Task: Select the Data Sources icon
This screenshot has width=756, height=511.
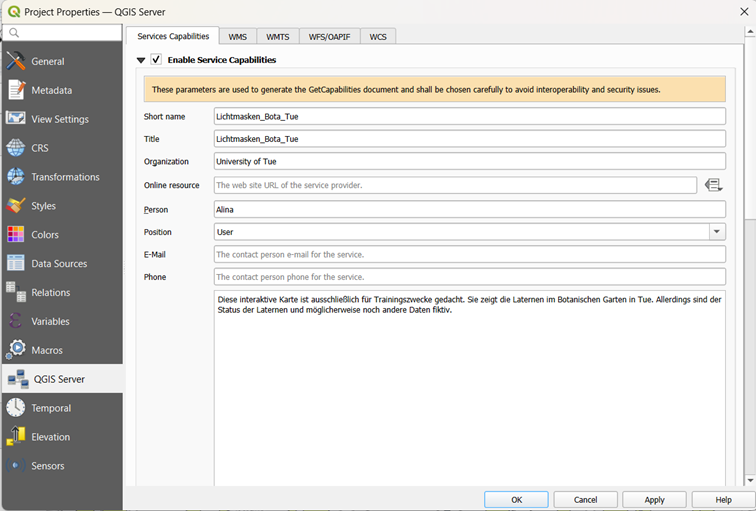Action: click(16, 263)
